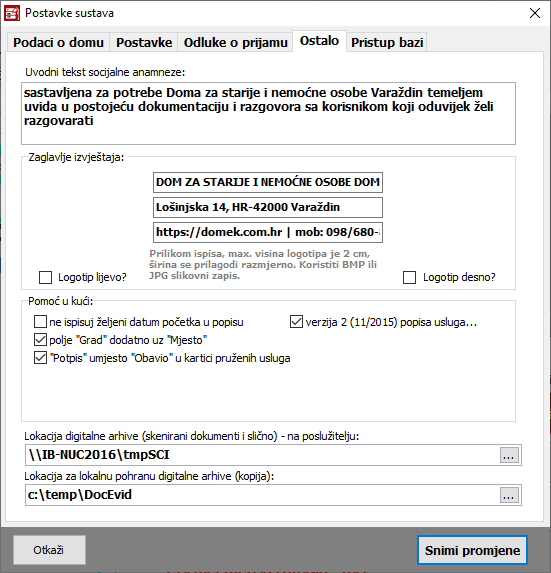Check ne ispisuj željeni datum početka option
The width and height of the screenshot is (551, 573).
coord(40,322)
